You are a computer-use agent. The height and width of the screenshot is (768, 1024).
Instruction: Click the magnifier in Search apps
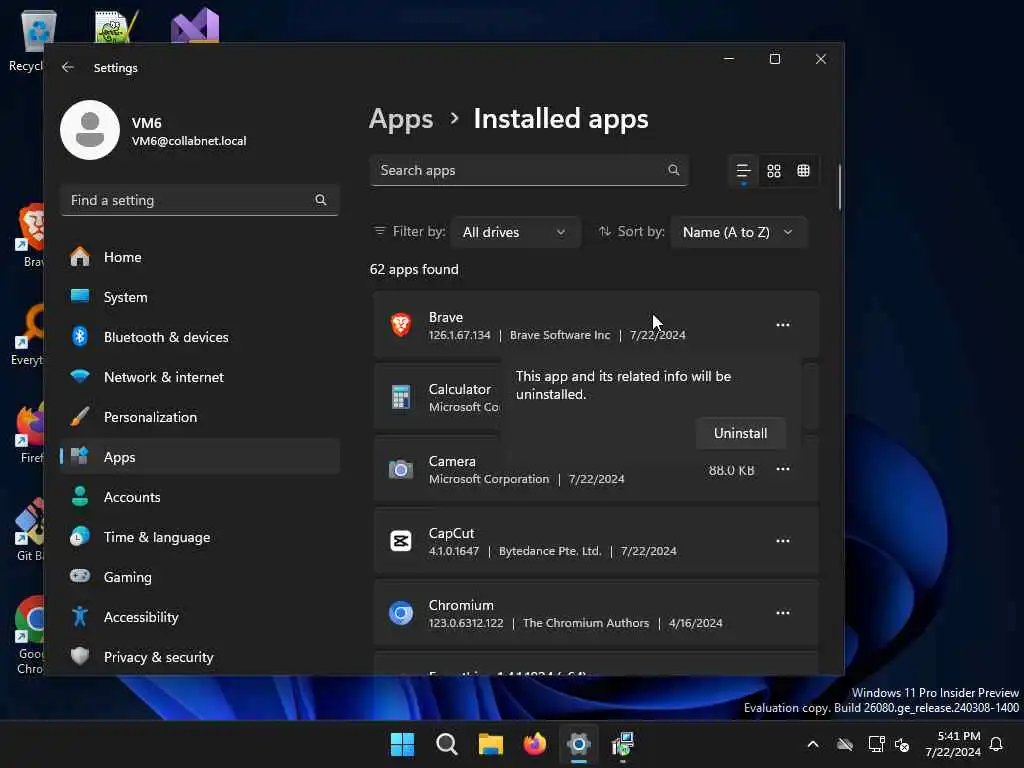click(673, 170)
